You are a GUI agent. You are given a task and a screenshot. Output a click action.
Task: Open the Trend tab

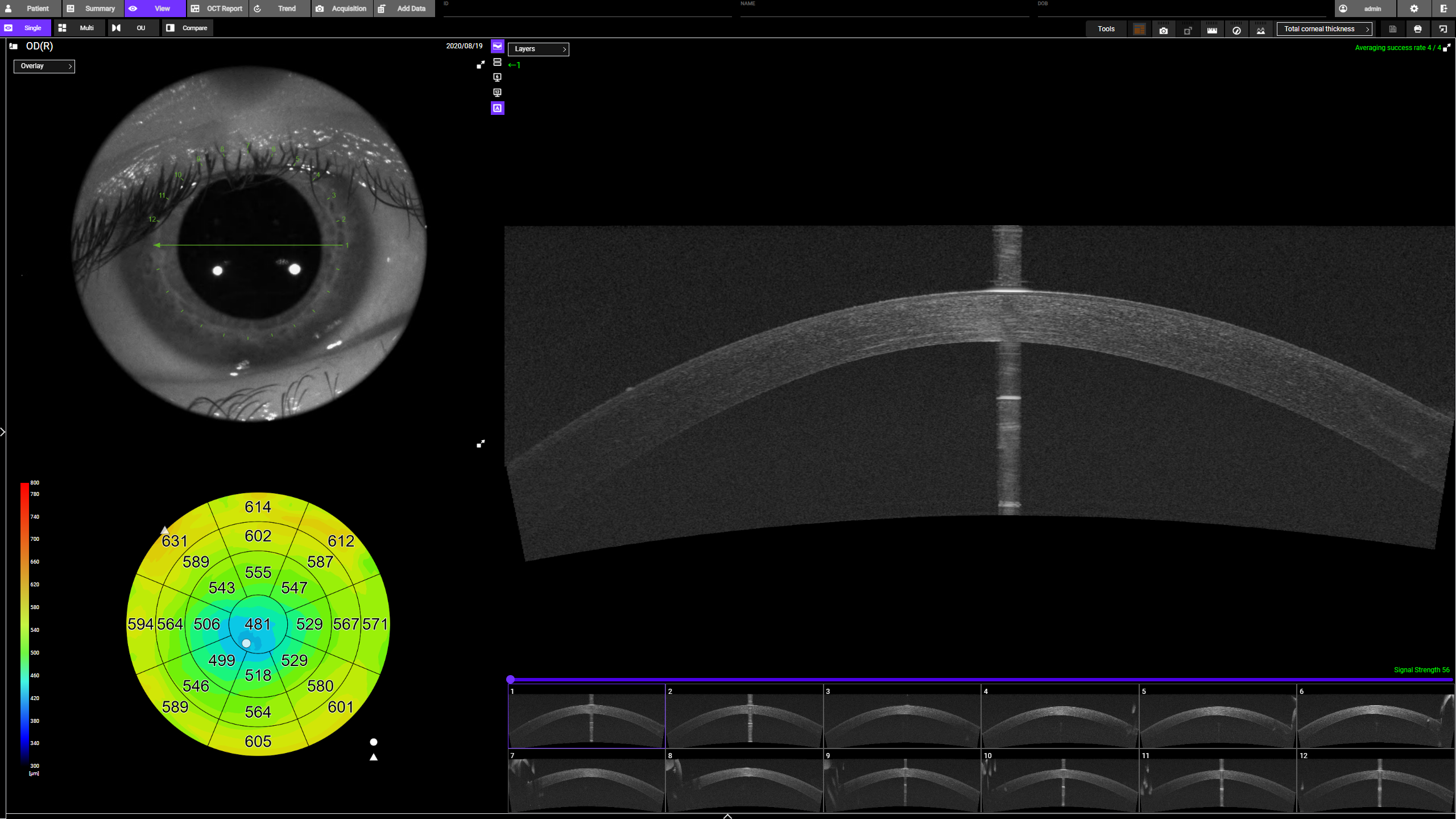coord(279,9)
